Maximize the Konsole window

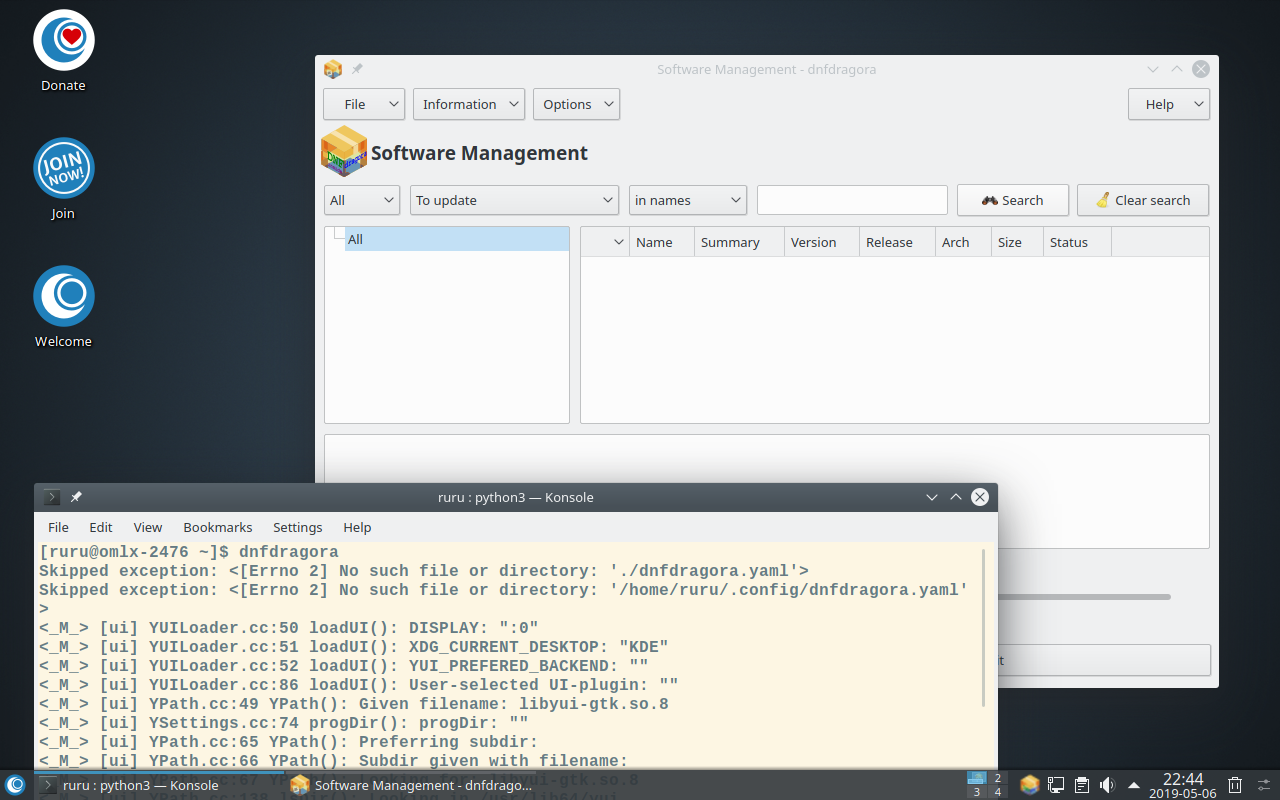[x=956, y=497]
